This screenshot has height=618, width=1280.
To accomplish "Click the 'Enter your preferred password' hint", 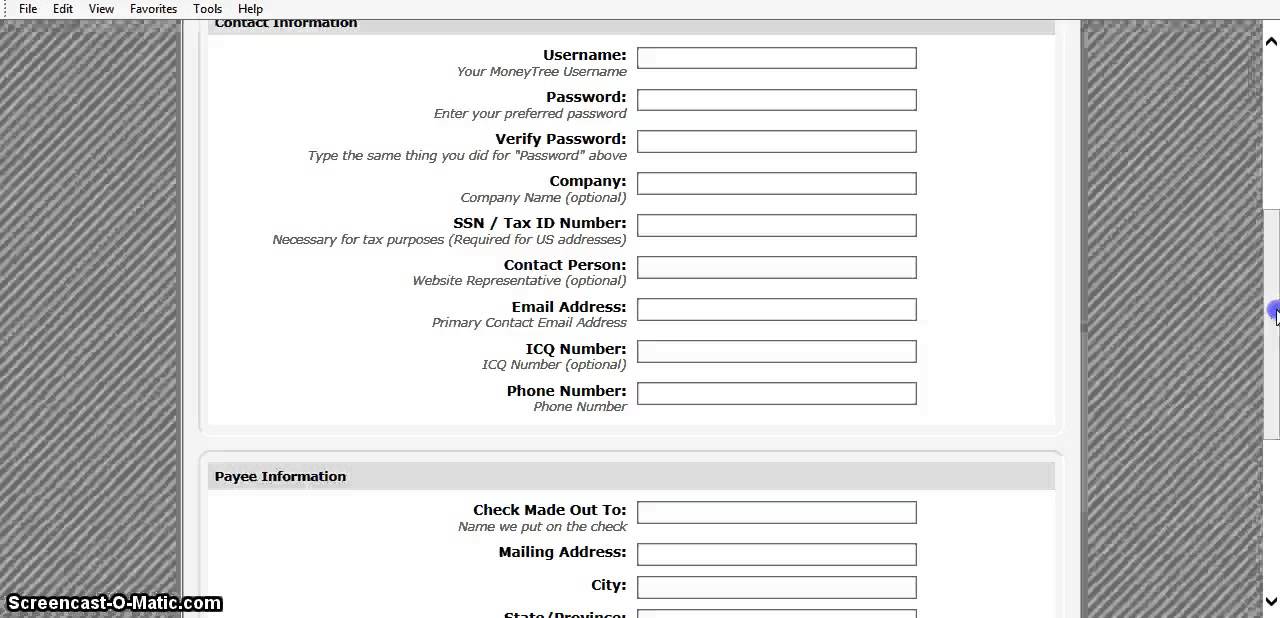I will tap(530, 114).
